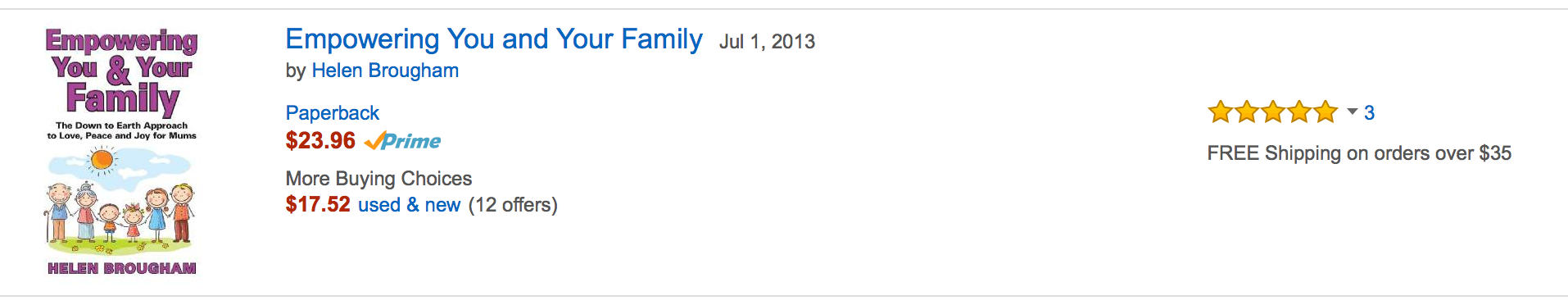Click the (12 offers) text
1568x305 pixels.
click(513, 205)
